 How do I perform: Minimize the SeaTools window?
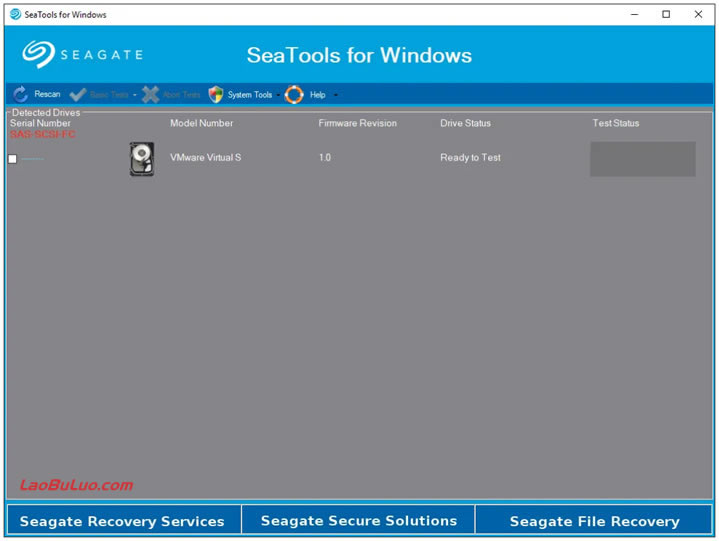tap(635, 14)
